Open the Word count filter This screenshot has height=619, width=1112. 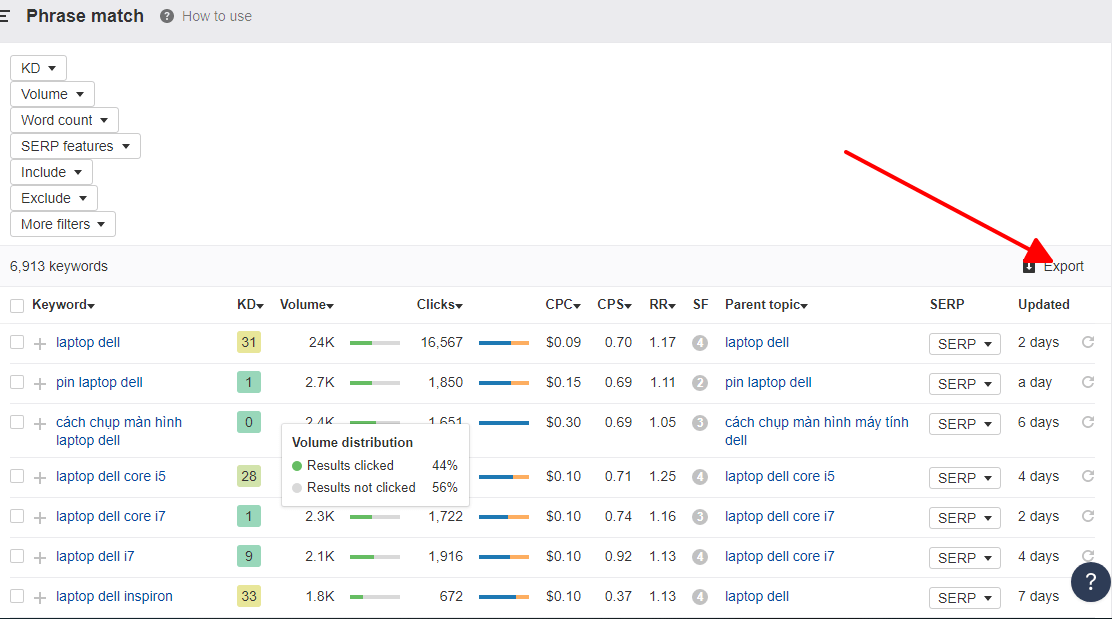(65, 121)
